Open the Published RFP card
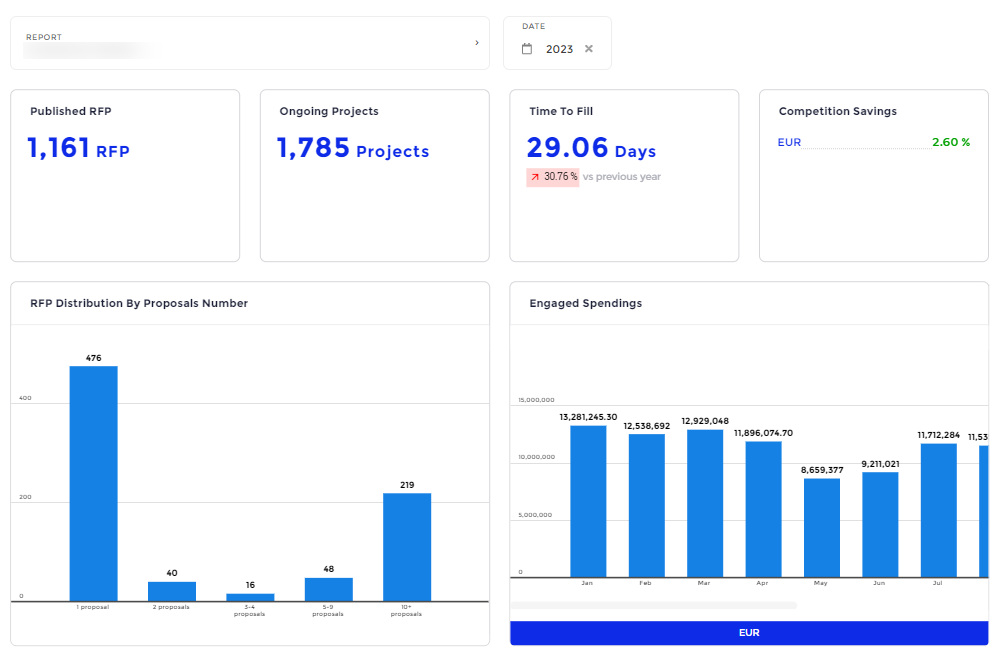 (125, 175)
